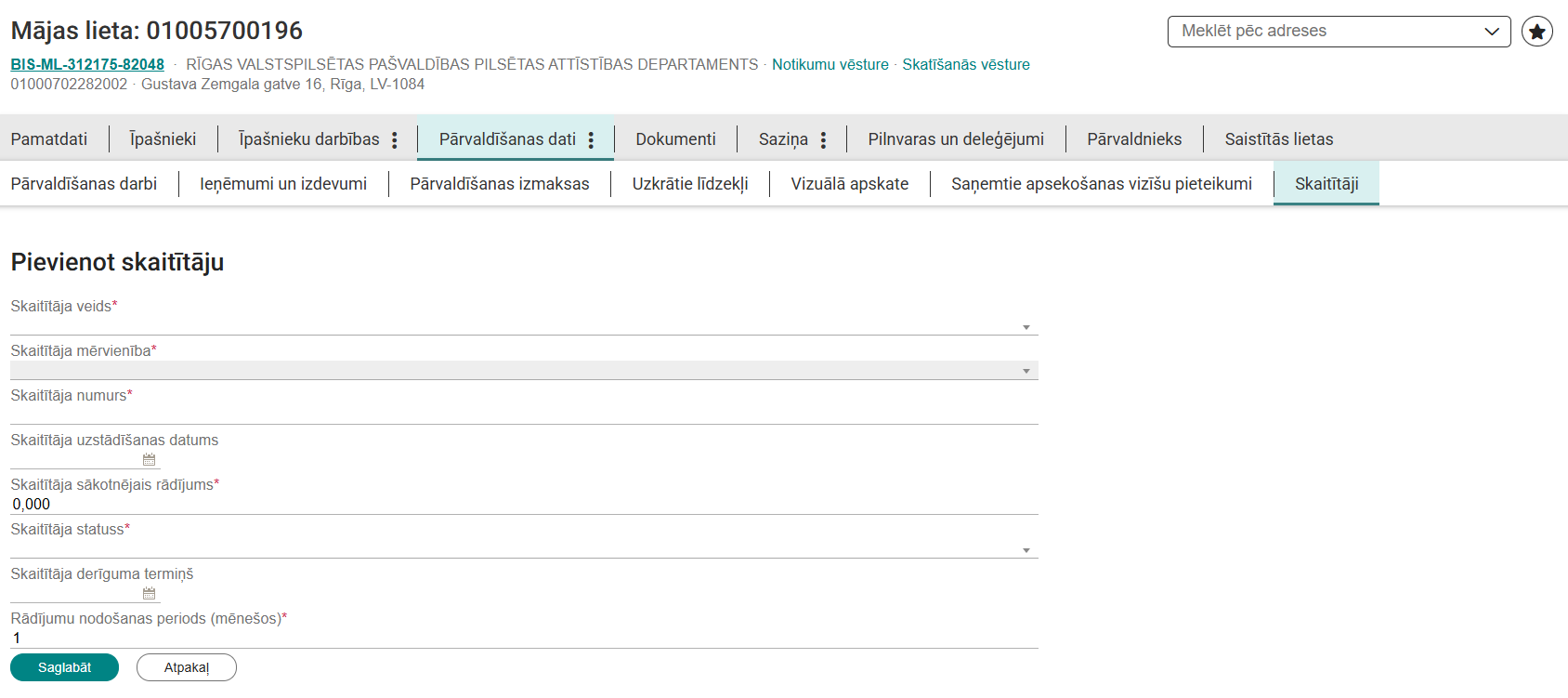Switch to the Pamatdati tab
Viewport: 1568px width, 698px height.
point(49,138)
